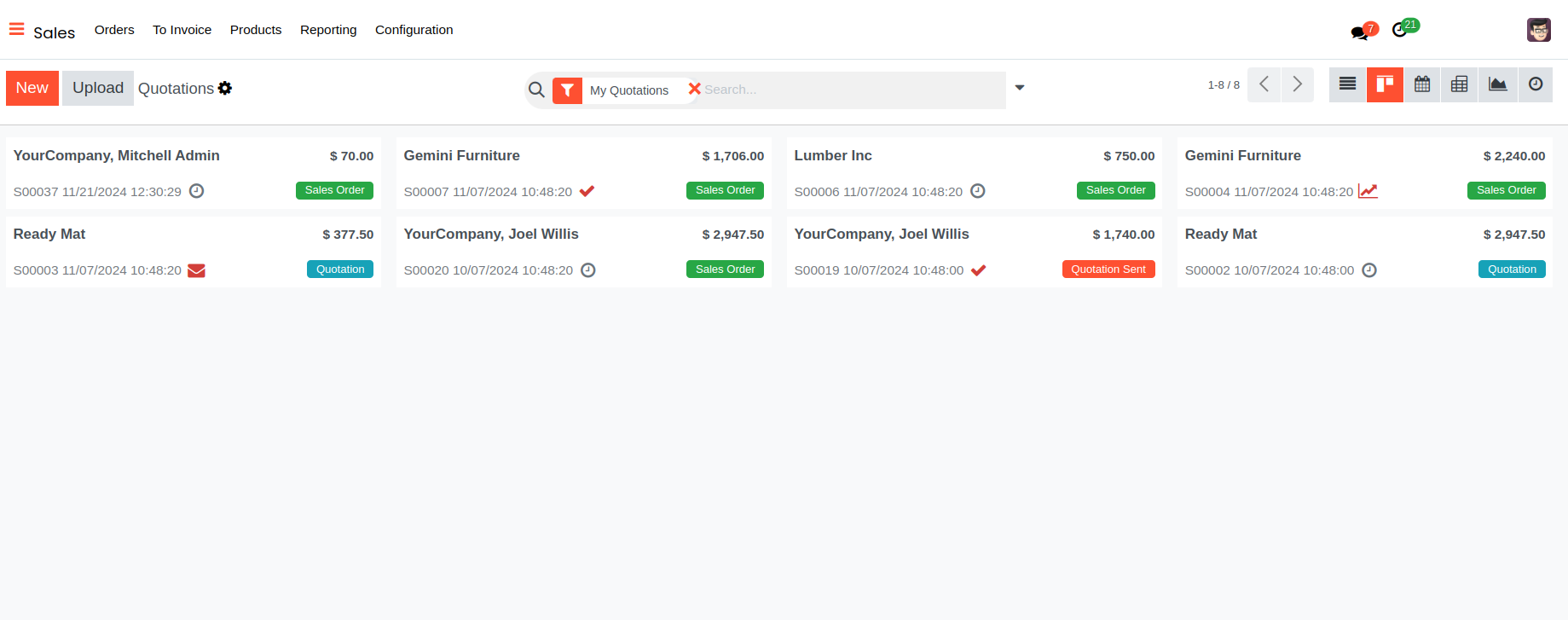The height and width of the screenshot is (620, 1568).
Task: Open the Configuration menu
Action: [x=414, y=30]
